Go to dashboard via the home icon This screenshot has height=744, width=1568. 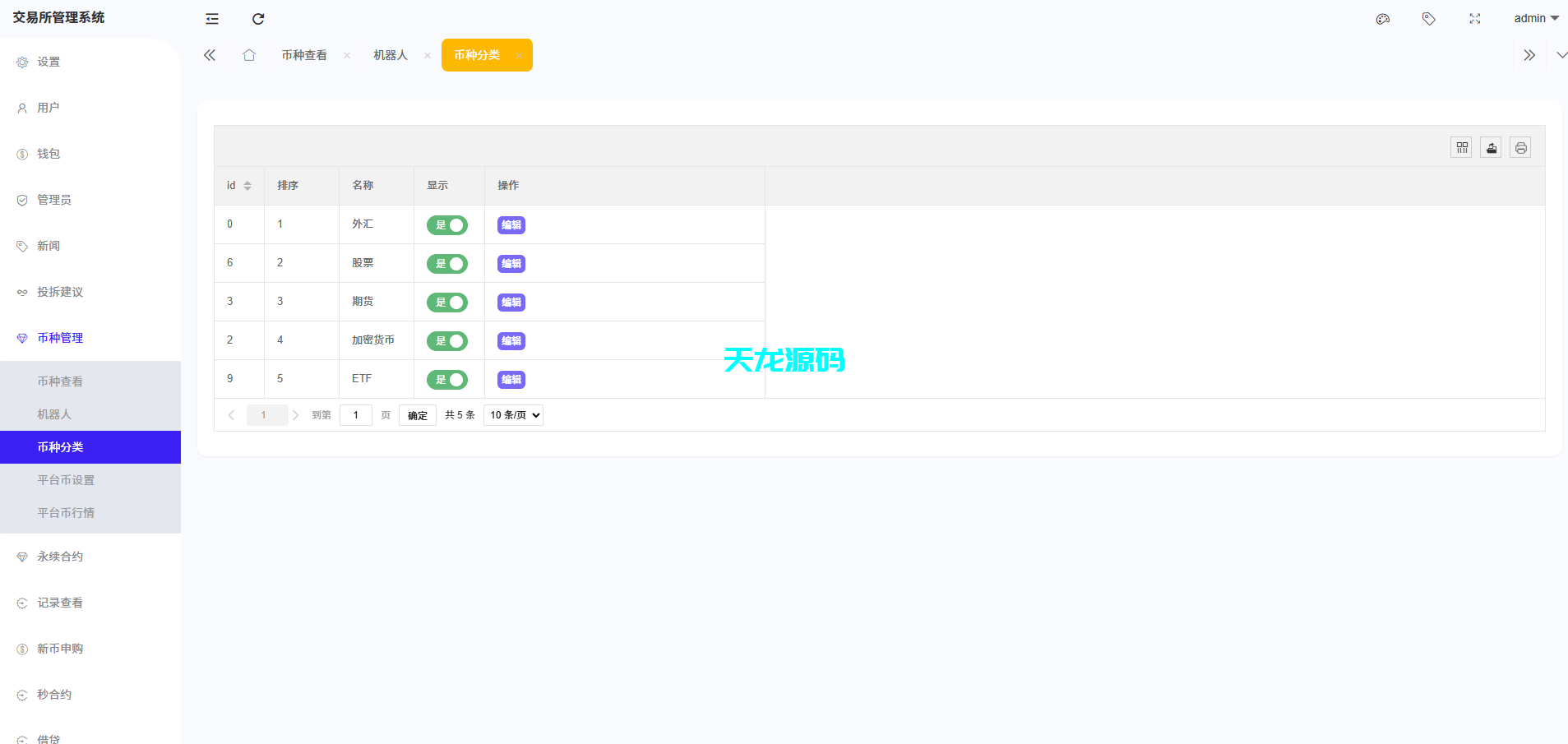pyautogui.click(x=249, y=54)
